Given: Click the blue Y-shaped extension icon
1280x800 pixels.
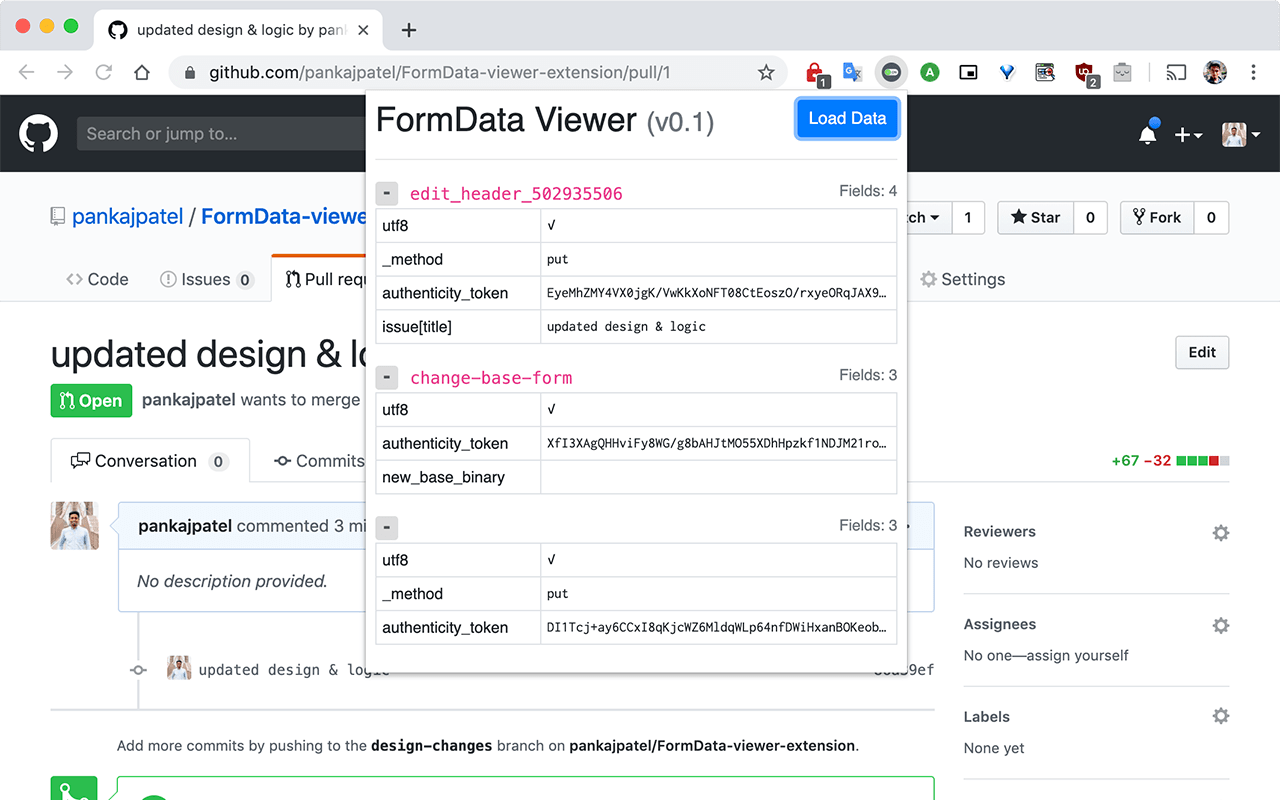Looking at the screenshot, I should point(1007,72).
